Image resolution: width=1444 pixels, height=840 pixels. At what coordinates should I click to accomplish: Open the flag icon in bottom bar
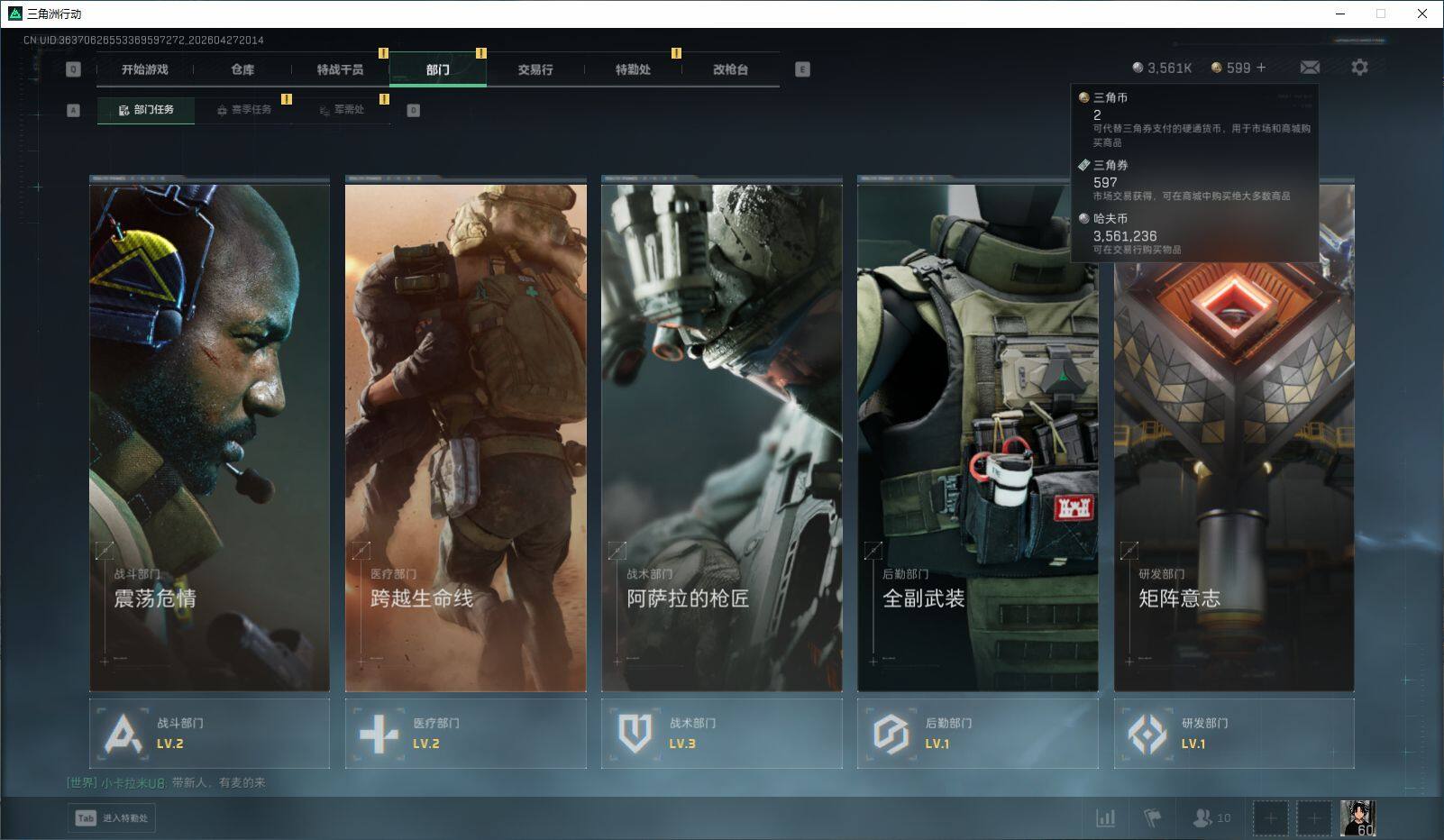[x=1152, y=818]
